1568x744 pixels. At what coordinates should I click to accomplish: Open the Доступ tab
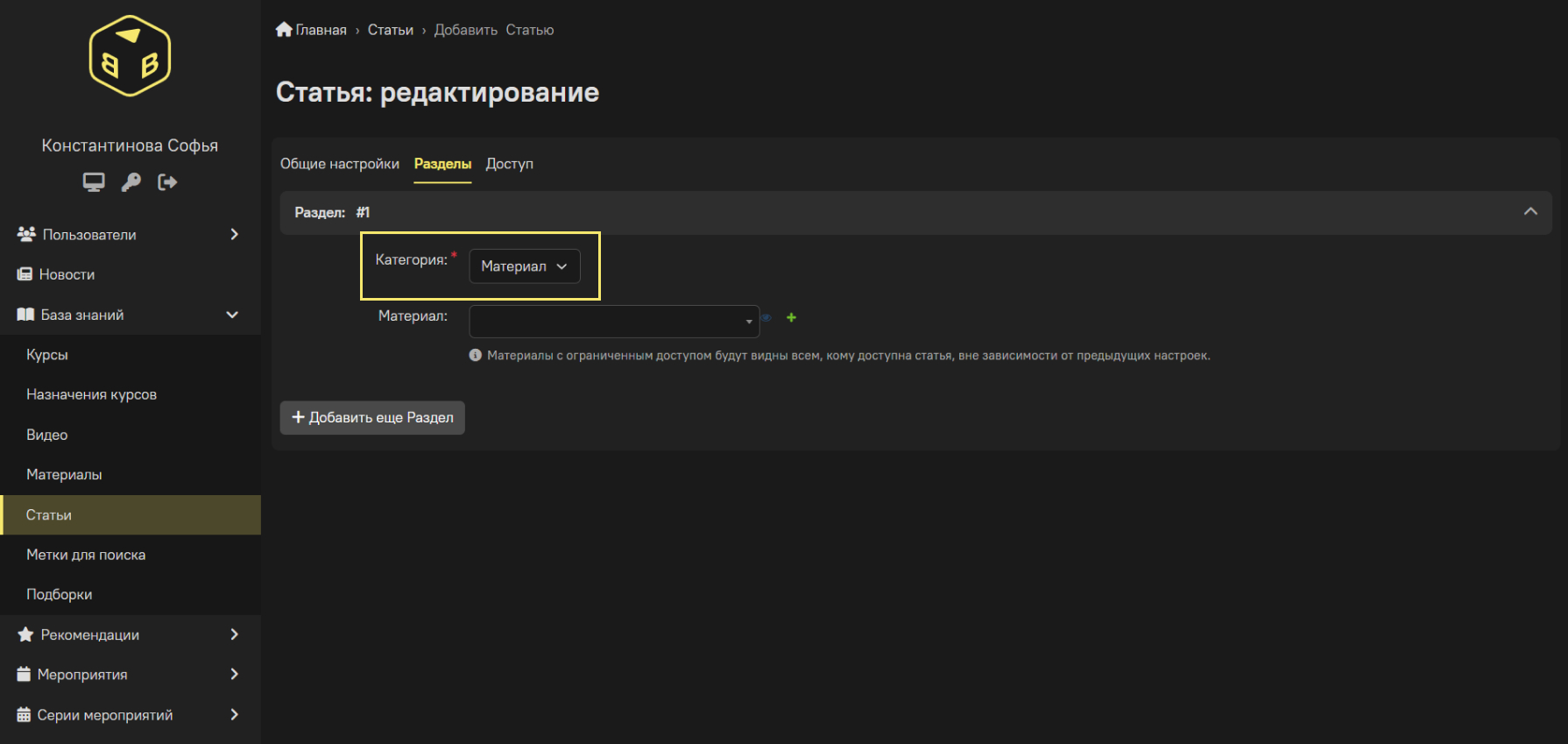(x=510, y=164)
